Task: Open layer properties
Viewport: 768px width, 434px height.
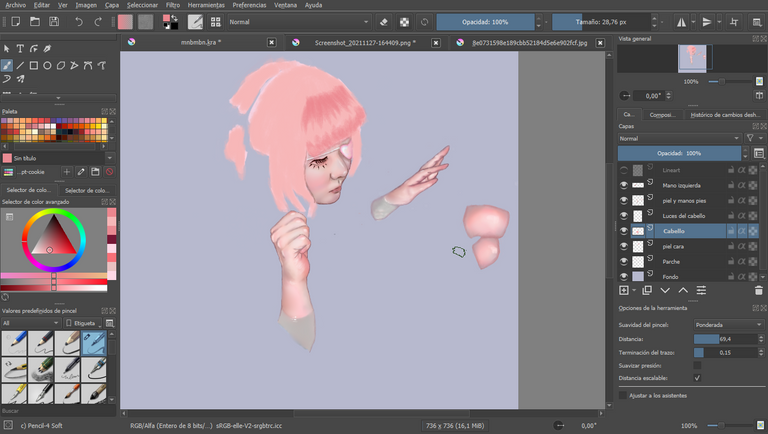Action: 701,290
